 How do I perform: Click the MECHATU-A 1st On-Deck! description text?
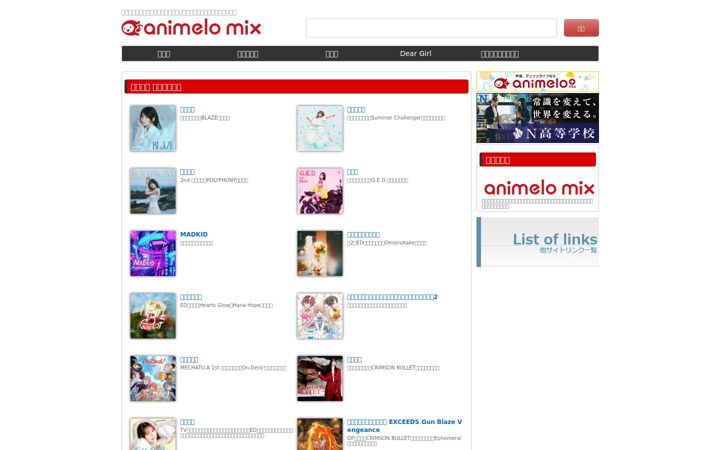[x=233, y=368]
